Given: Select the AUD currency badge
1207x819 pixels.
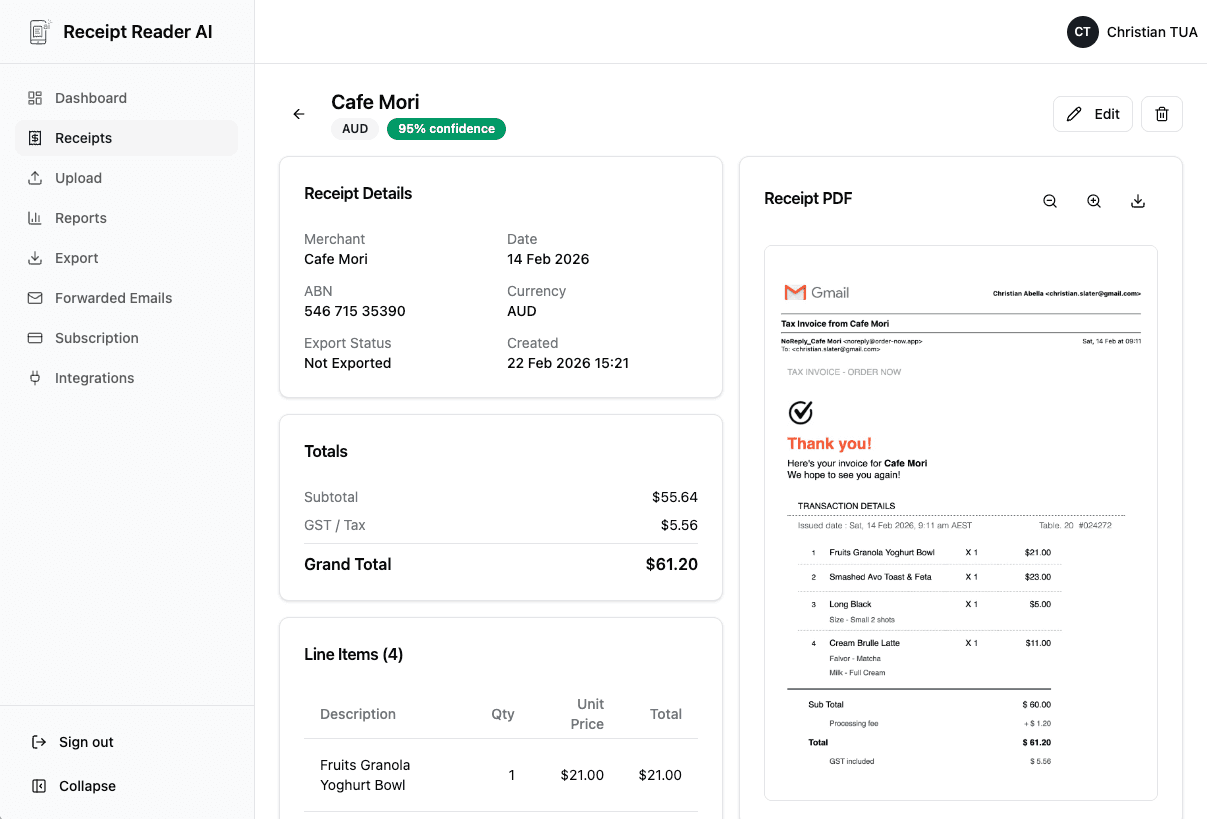Looking at the screenshot, I should coord(355,128).
